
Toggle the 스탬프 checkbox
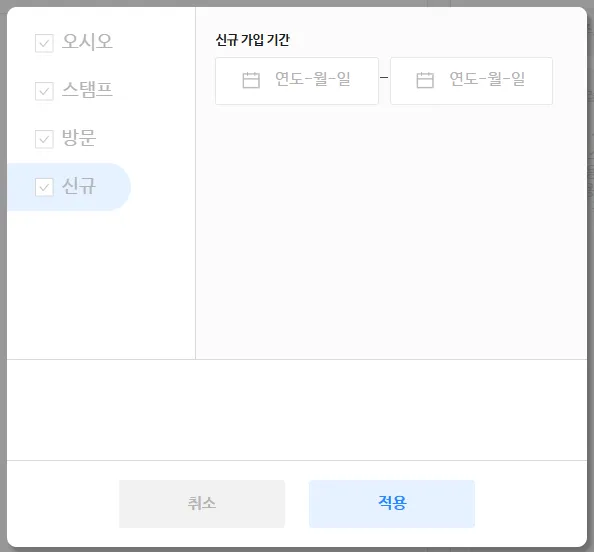44,91
